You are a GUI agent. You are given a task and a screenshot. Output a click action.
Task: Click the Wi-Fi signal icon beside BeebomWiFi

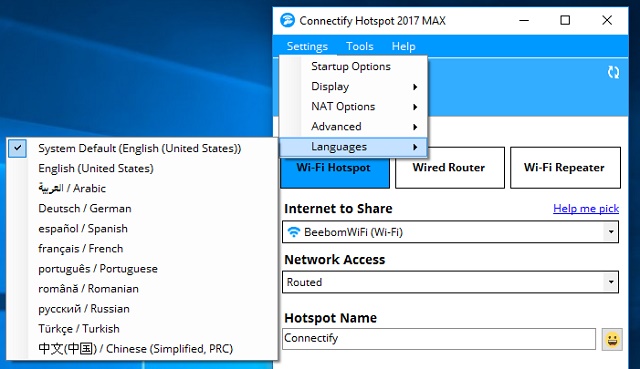(293, 232)
